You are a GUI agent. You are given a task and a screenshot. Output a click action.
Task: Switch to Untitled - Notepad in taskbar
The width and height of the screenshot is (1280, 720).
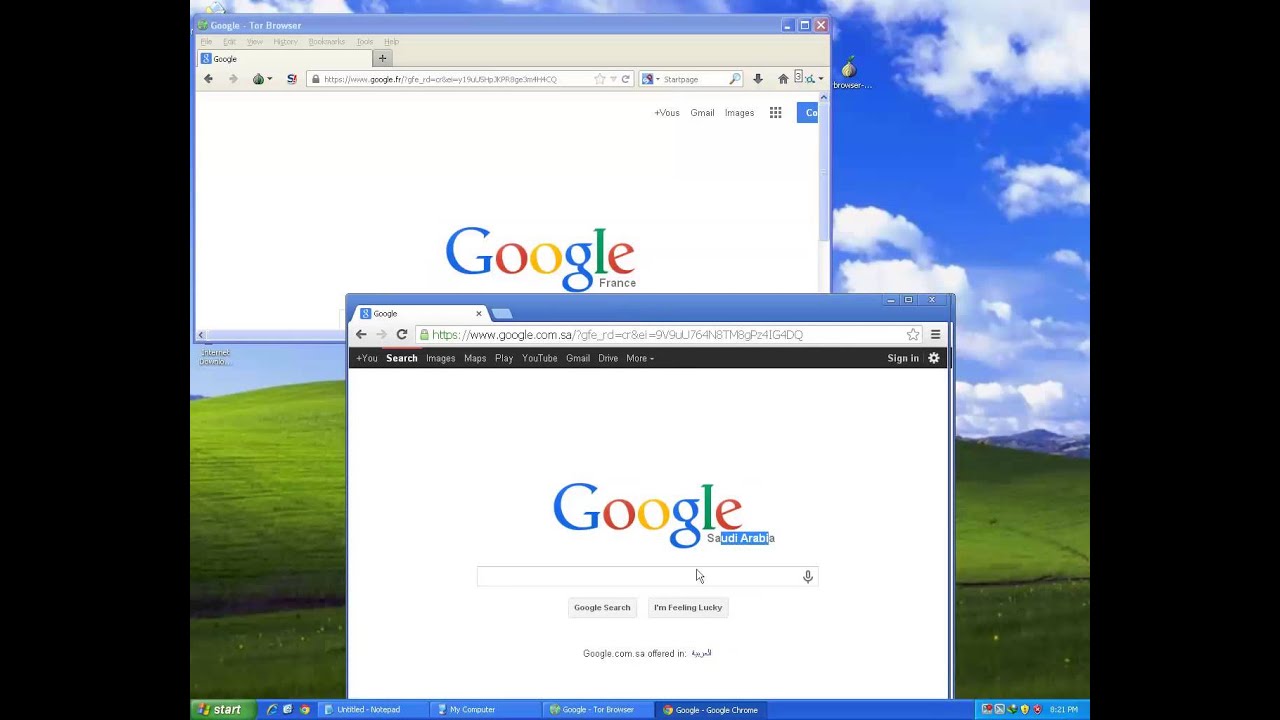pos(375,710)
